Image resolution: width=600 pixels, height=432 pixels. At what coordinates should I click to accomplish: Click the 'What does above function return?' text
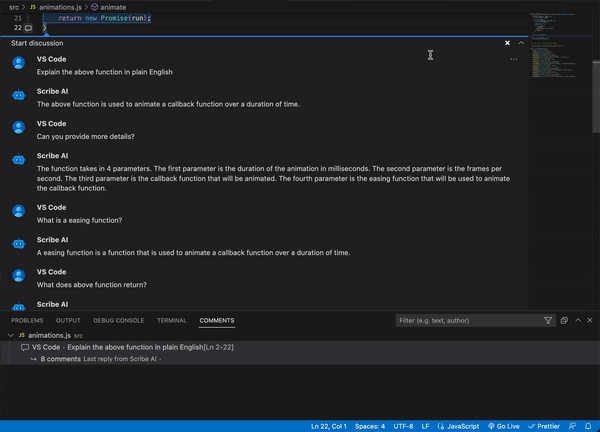tap(91, 285)
